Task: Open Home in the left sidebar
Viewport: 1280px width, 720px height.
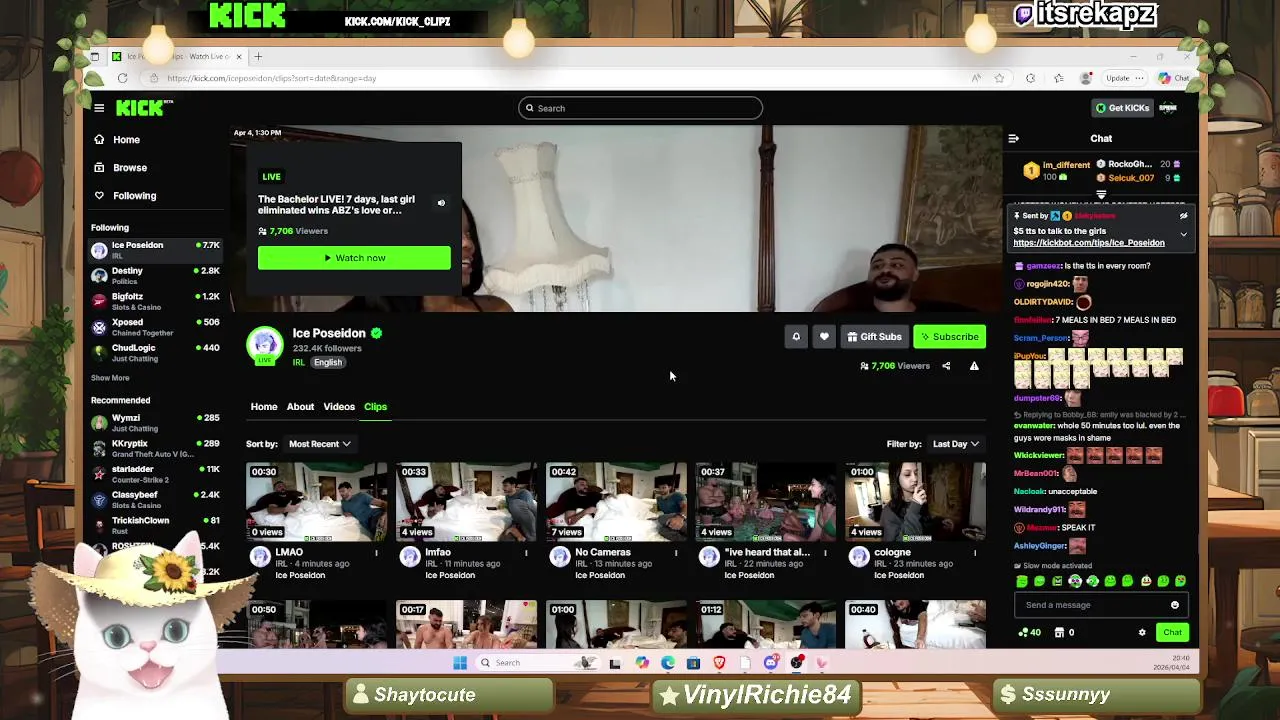Action: click(x=126, y=140)
